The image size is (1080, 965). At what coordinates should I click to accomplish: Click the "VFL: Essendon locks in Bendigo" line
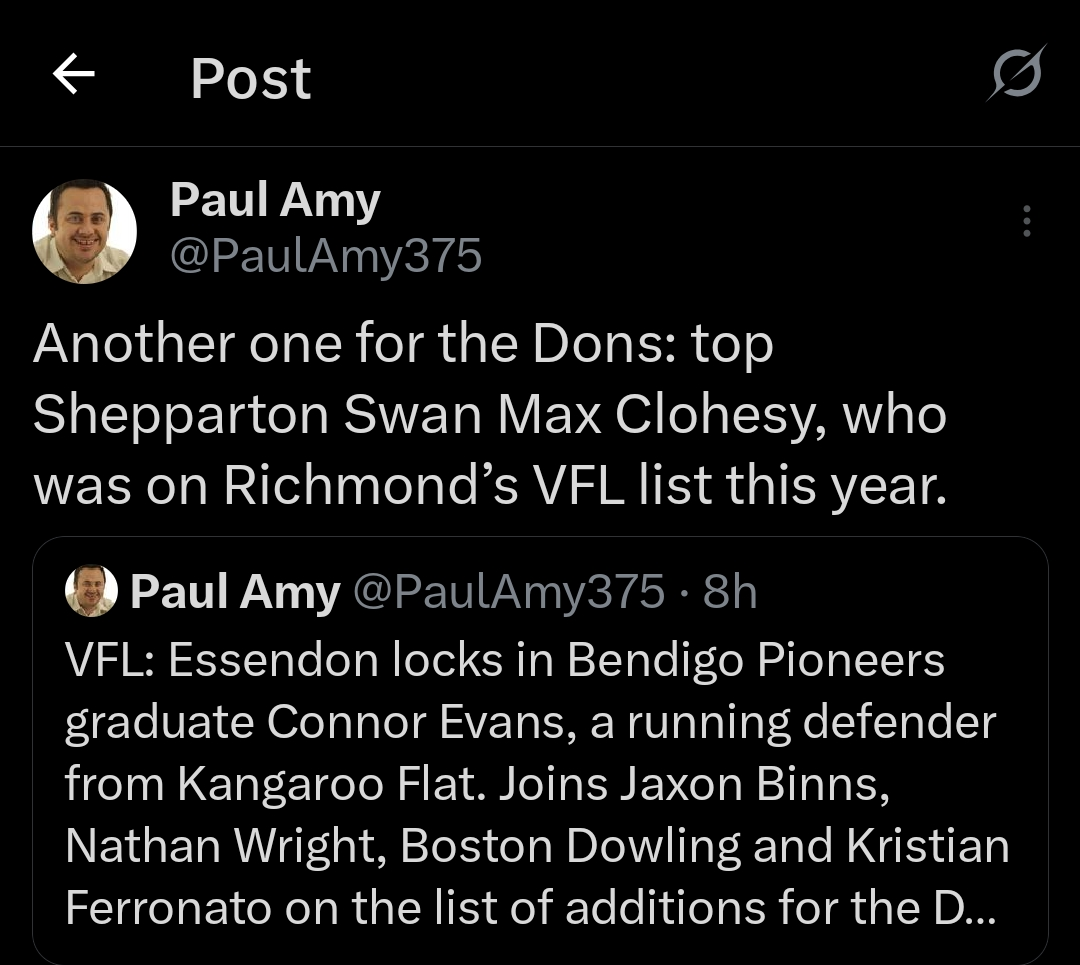point(505,661)
